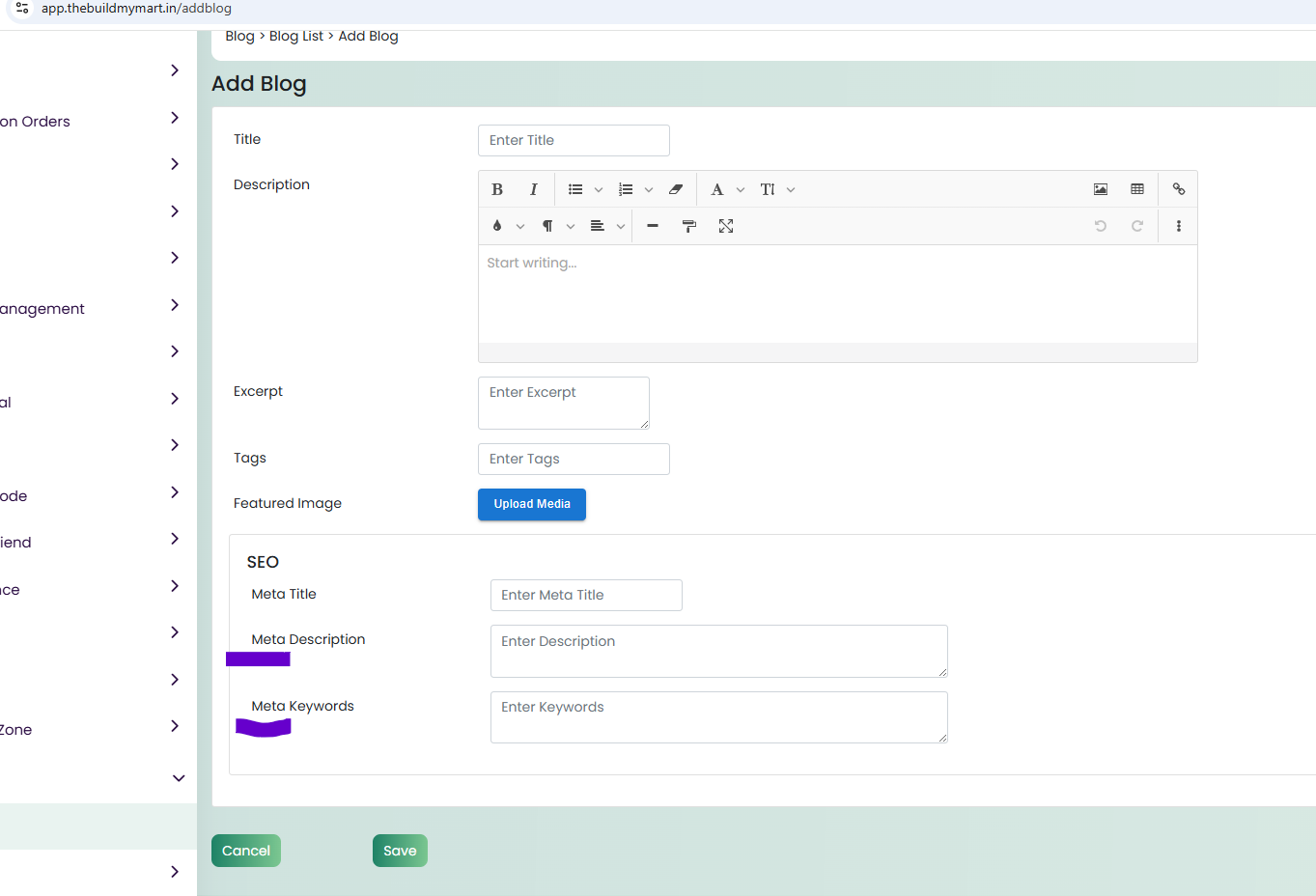Open the paragraph format dropdown arrow
This screenshot has width=1316, height=896.
[x=571, y=227]
